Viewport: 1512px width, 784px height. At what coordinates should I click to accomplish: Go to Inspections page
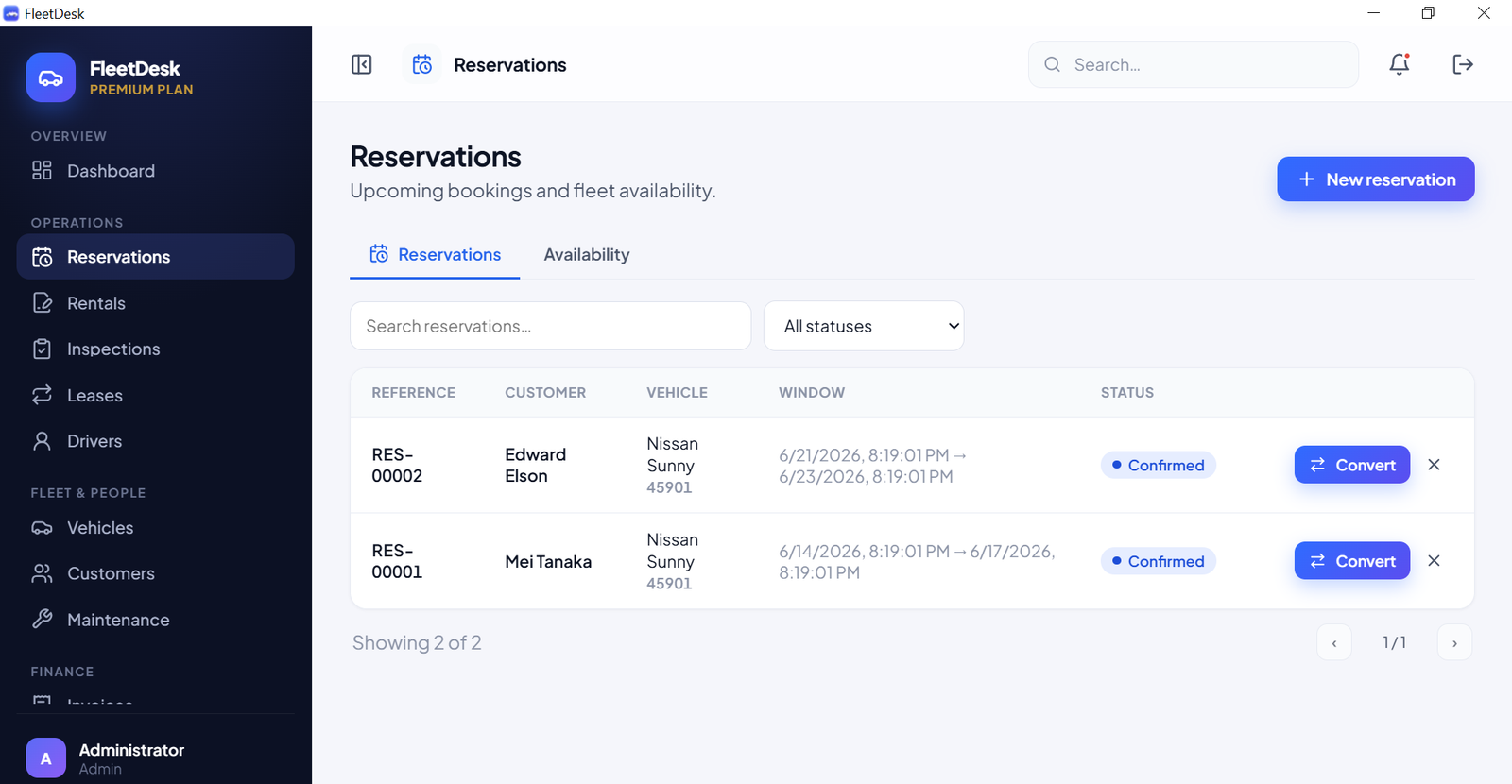156,349
